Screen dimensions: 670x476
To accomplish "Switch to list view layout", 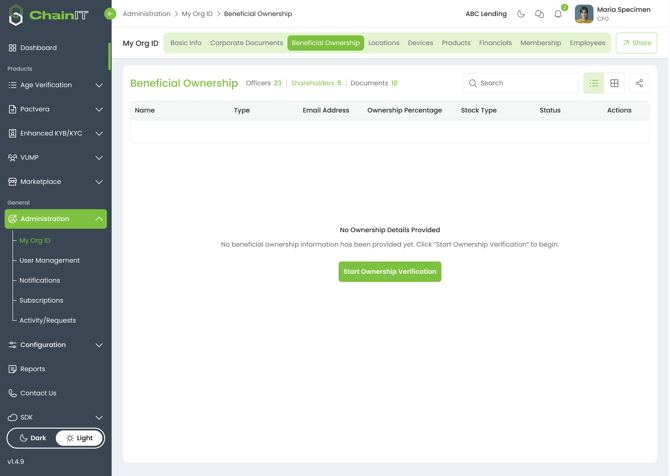I will pos(594,83).
